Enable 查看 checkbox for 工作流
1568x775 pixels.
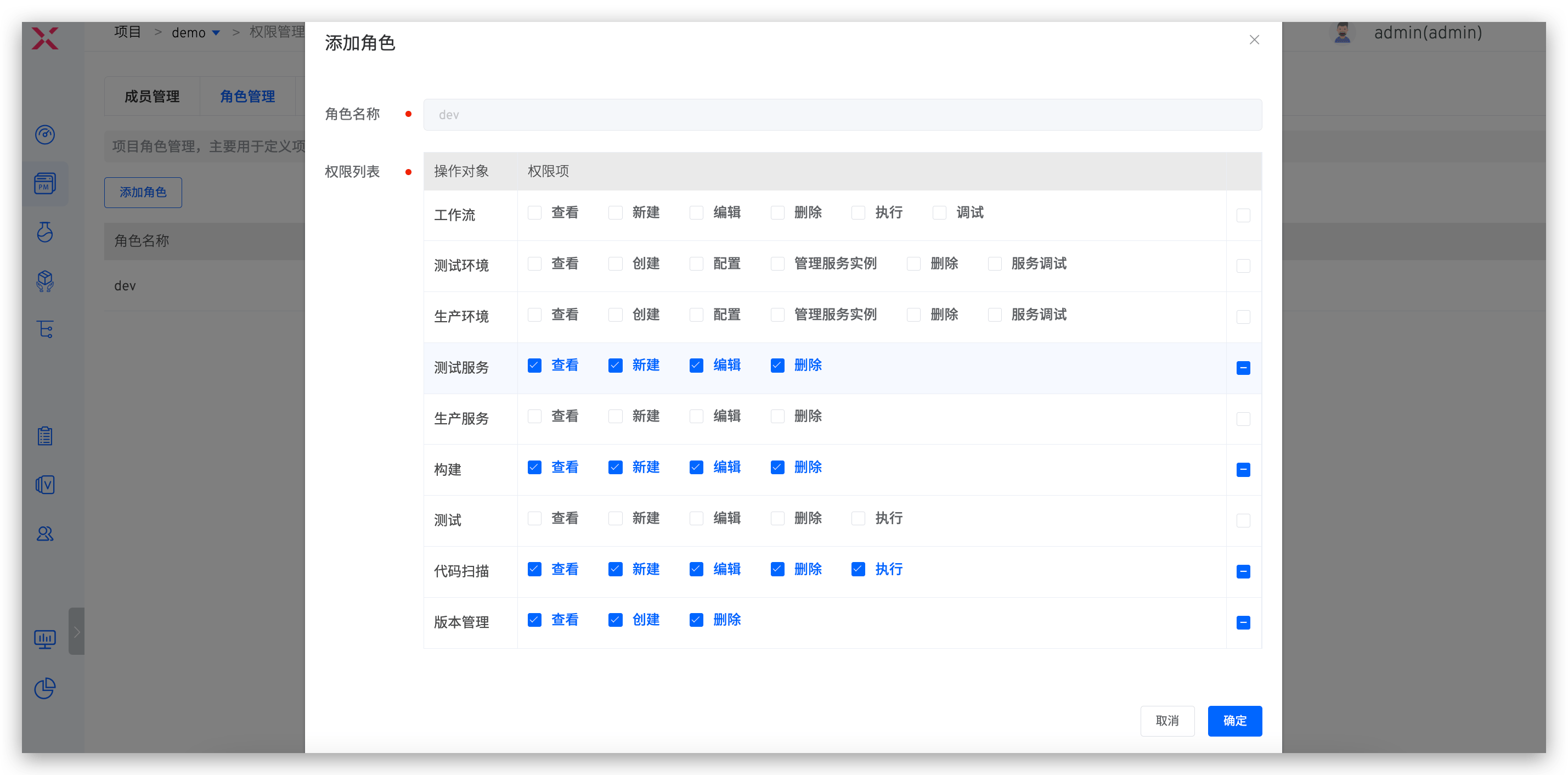tap(534, 212)
